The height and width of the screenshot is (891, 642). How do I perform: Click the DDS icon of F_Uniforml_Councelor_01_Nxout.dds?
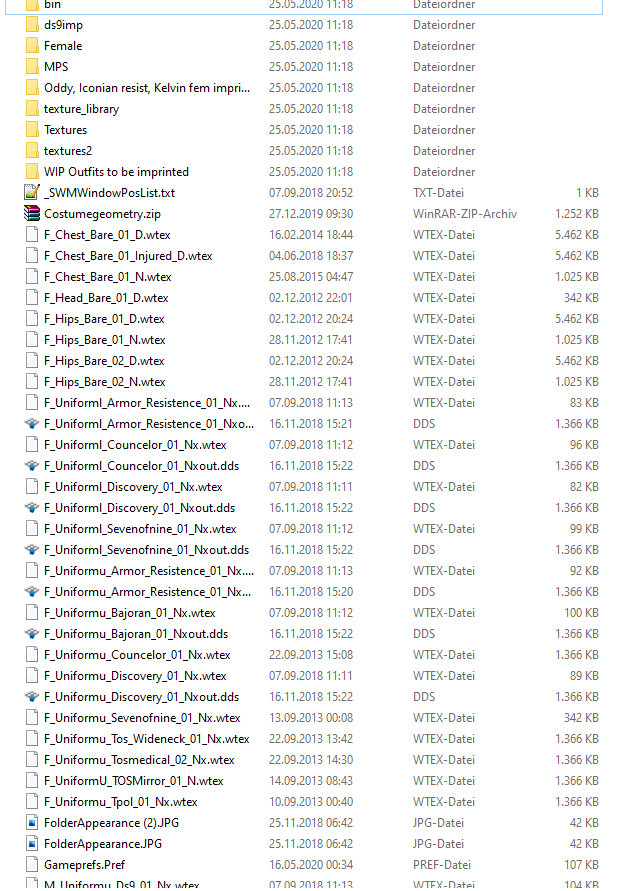[32, 466]
